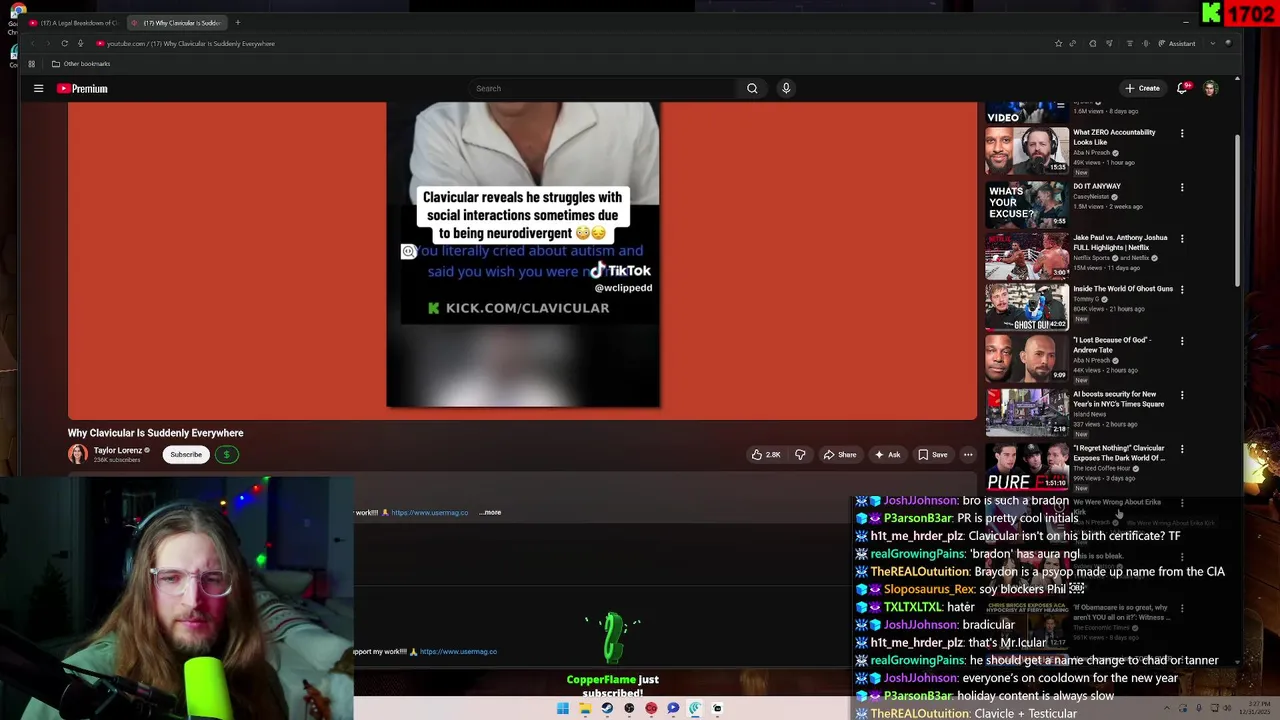Subscribe to Taylor Lorenz
Viewport: 1280px width, 720px height.
click(186, 454)
